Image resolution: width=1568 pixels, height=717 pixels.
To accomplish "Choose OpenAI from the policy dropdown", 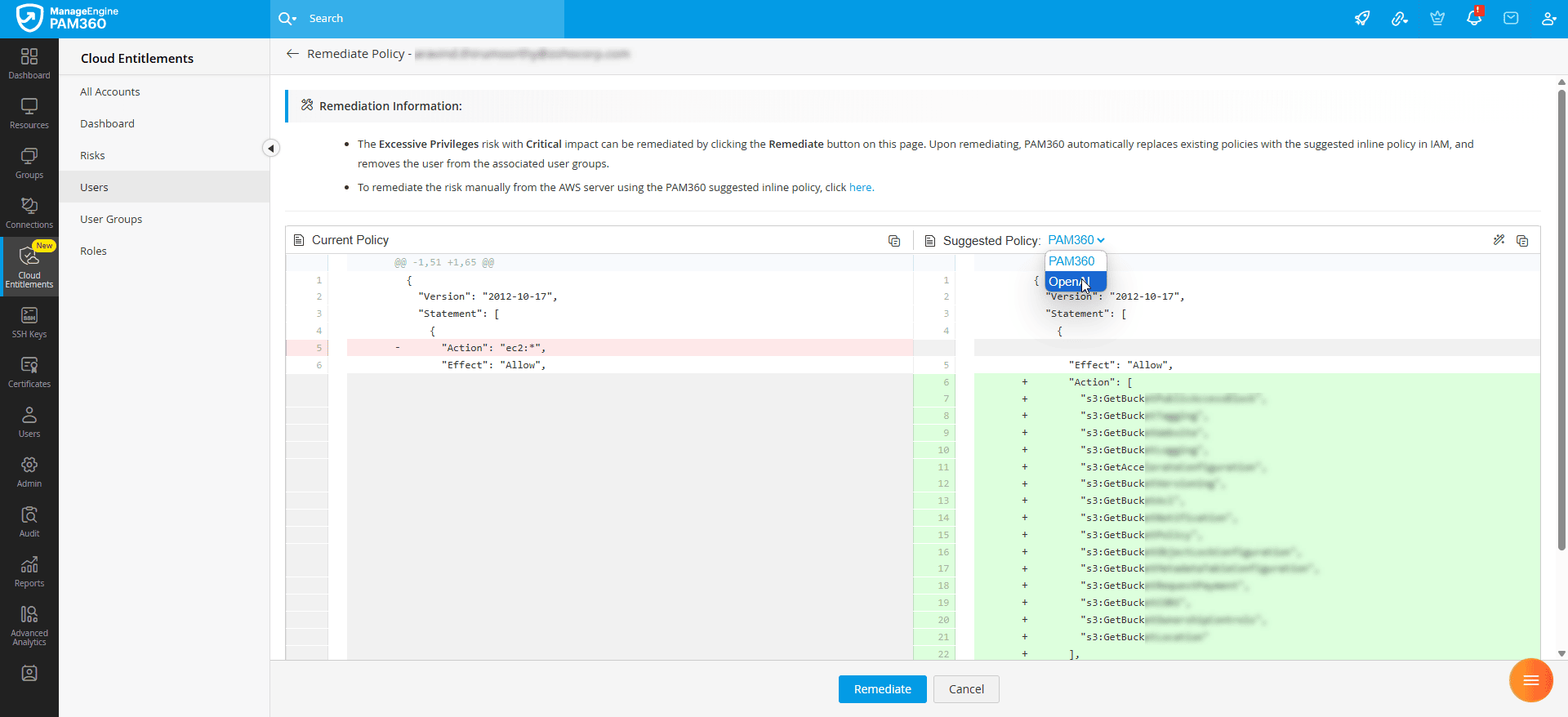I will click(x=1069, y=282).
